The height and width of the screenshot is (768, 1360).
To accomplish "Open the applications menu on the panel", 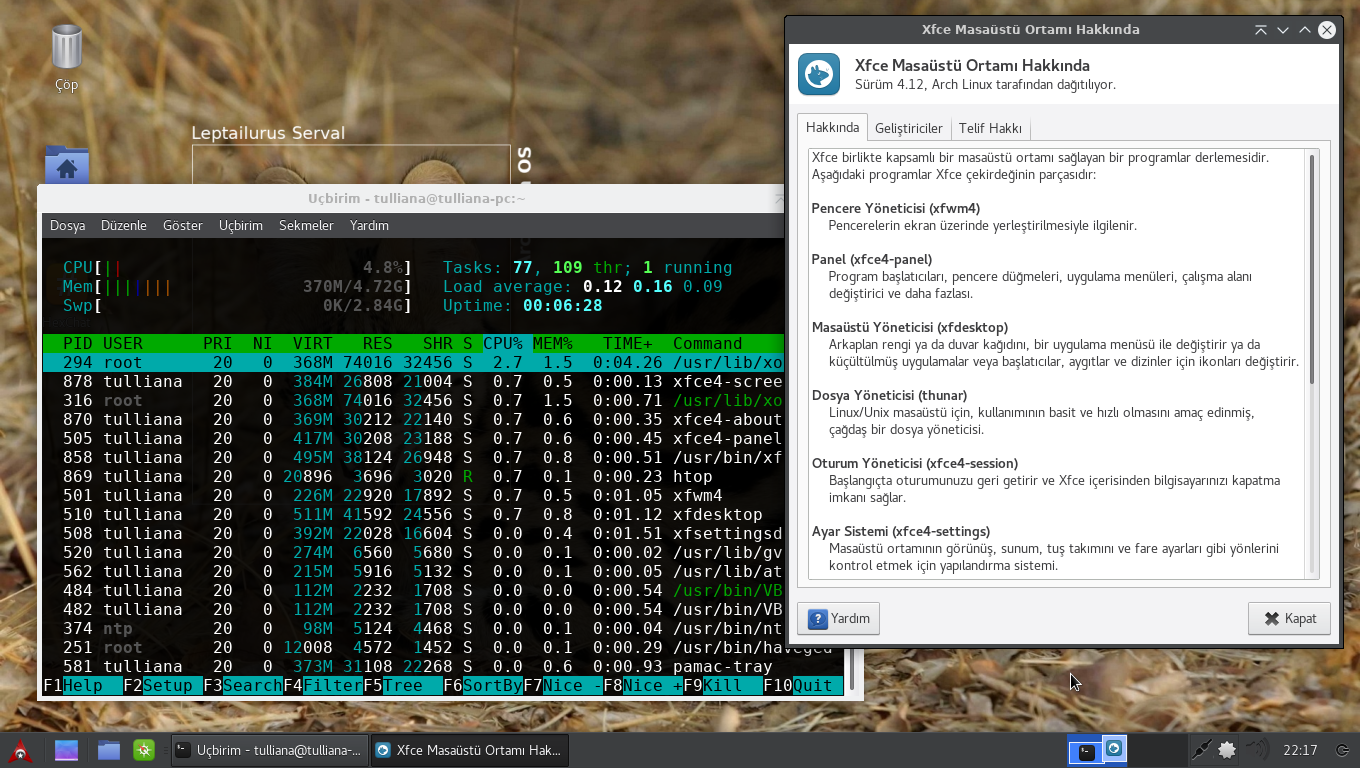I will [20, 750].
